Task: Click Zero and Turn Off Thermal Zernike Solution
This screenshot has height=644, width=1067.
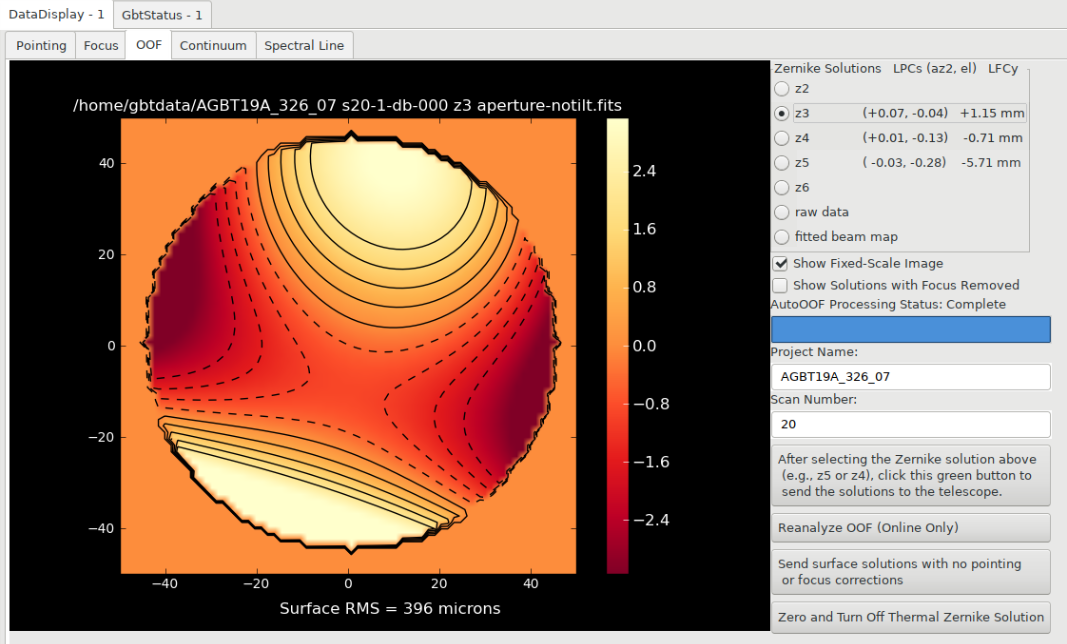Action: pos(910,617)
